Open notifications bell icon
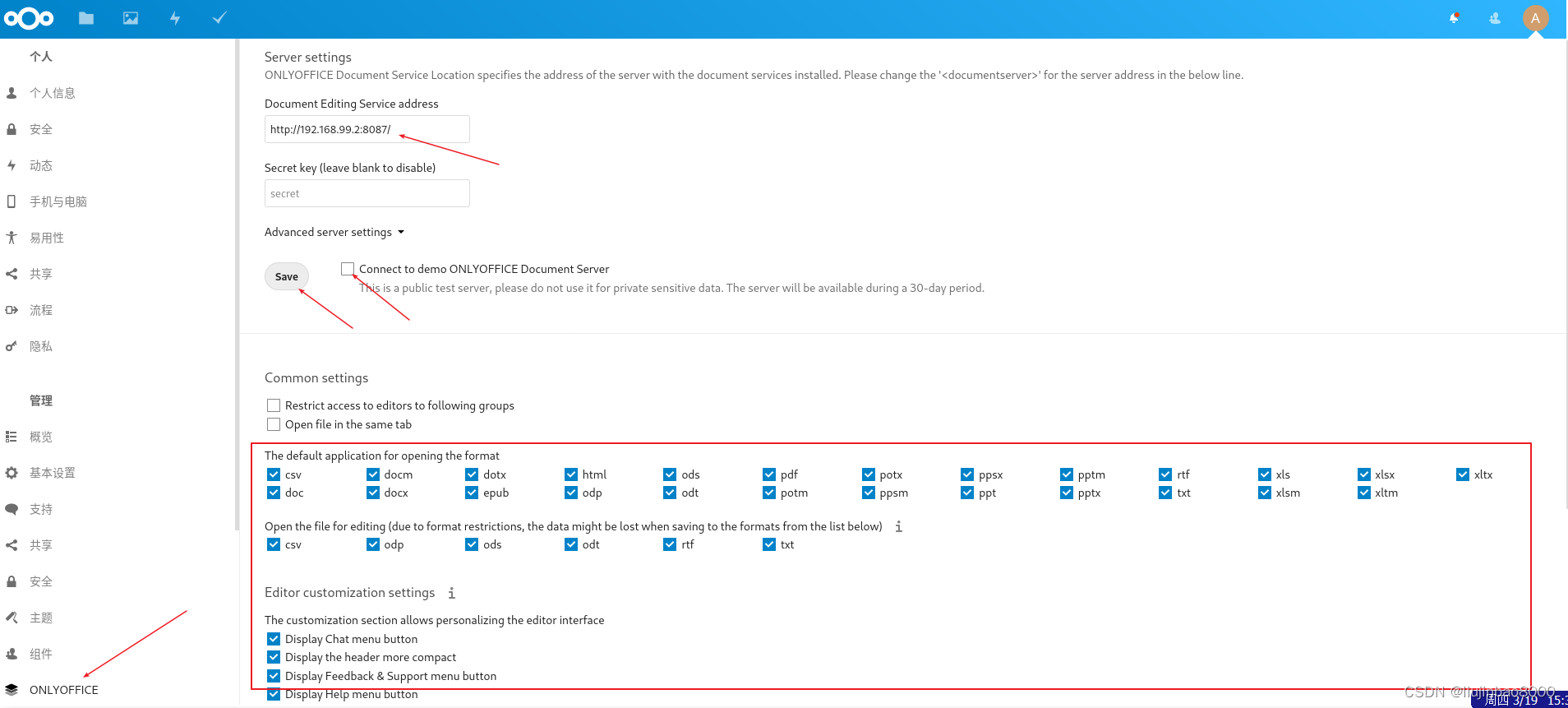 click(x=1454, y=18)
